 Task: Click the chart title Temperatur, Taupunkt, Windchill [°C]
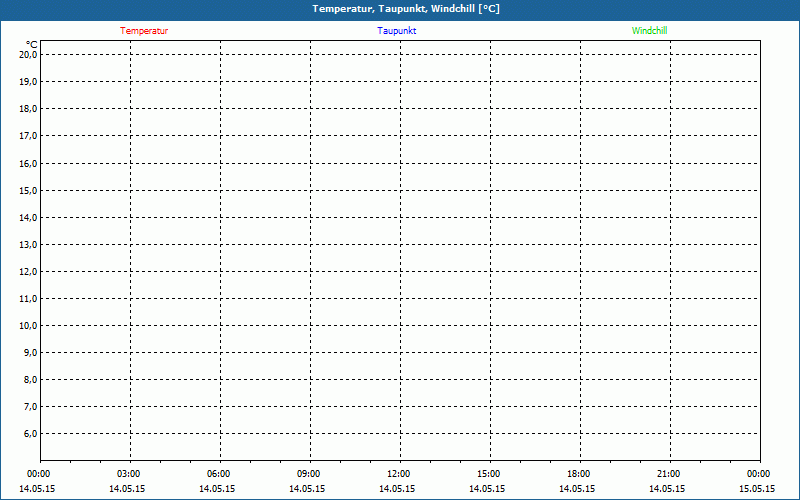coord(406,9)
